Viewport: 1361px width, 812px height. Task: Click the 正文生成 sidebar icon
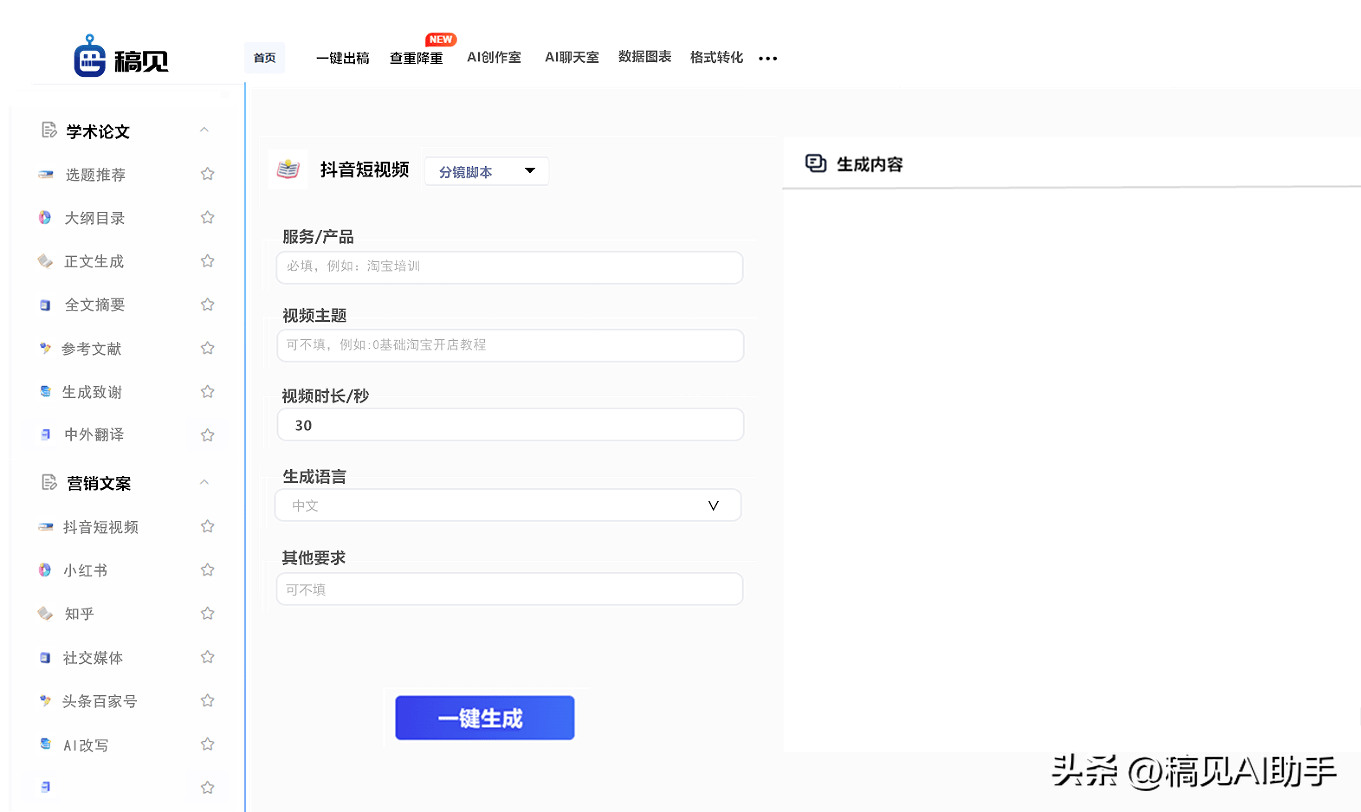pos(45,261)
